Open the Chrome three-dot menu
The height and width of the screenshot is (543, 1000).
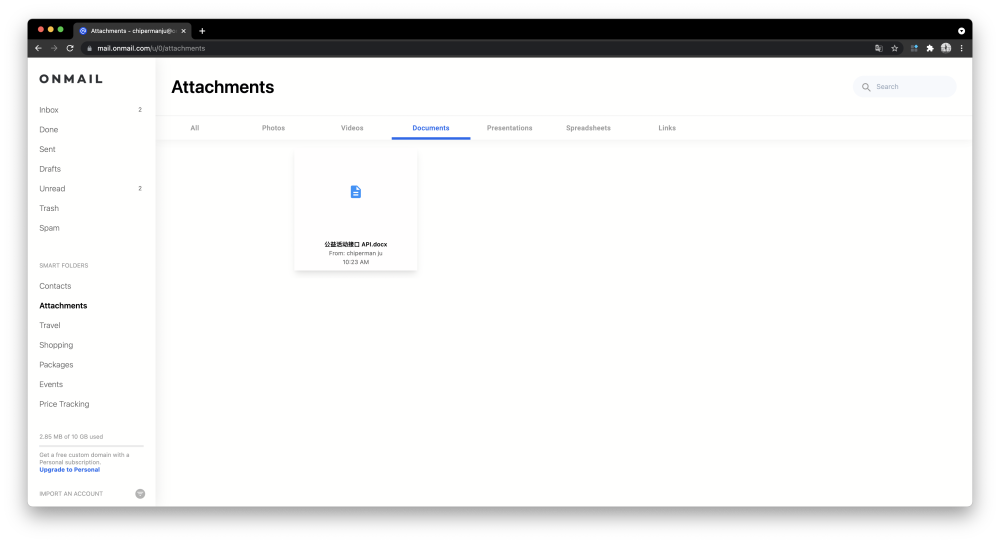pos(961,48)
